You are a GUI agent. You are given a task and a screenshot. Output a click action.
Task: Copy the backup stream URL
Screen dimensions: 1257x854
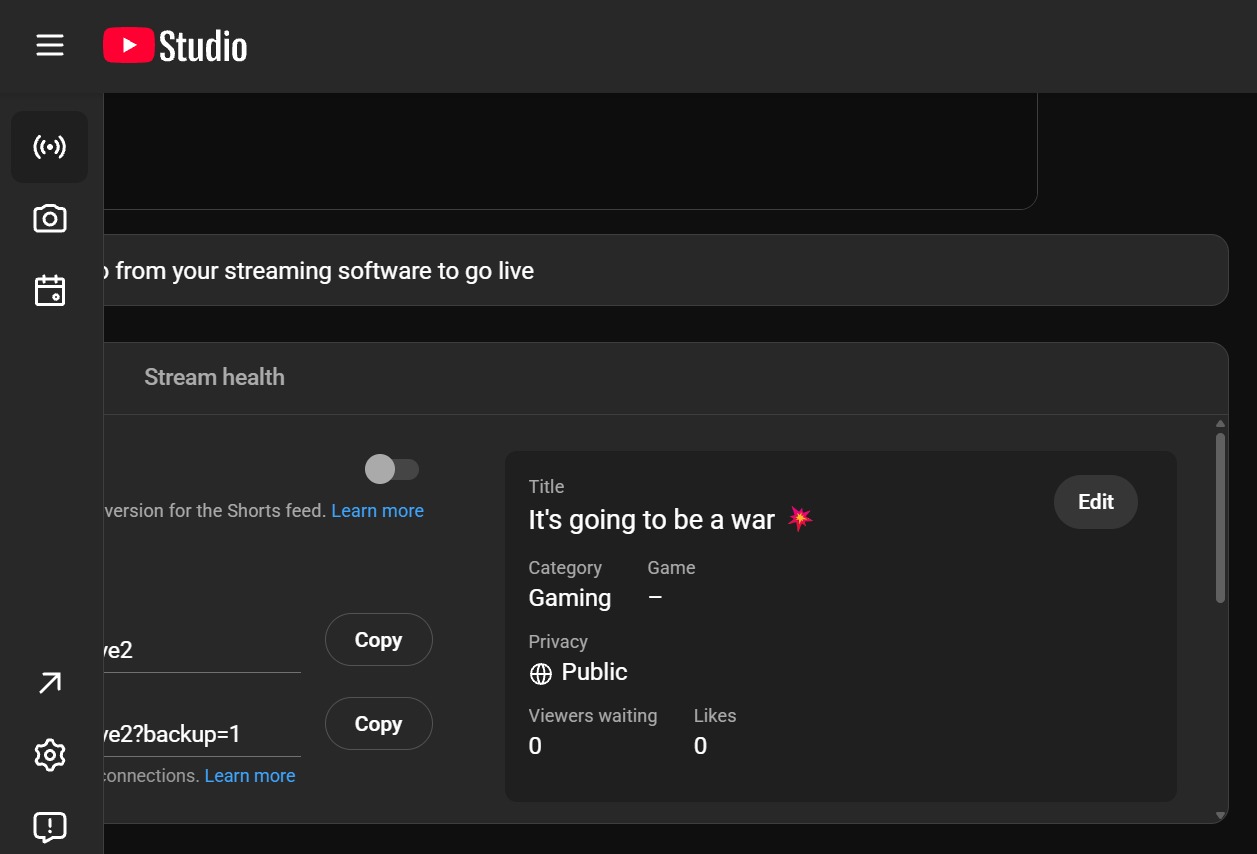tap(378, 723)
